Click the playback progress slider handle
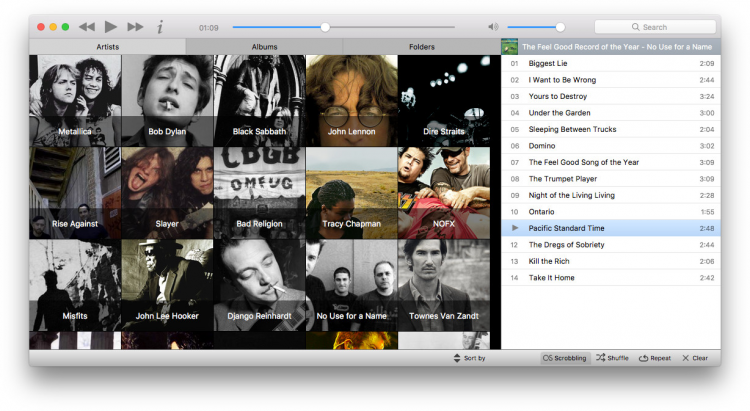The image size is (750, 411). click(x=325, y=27)
